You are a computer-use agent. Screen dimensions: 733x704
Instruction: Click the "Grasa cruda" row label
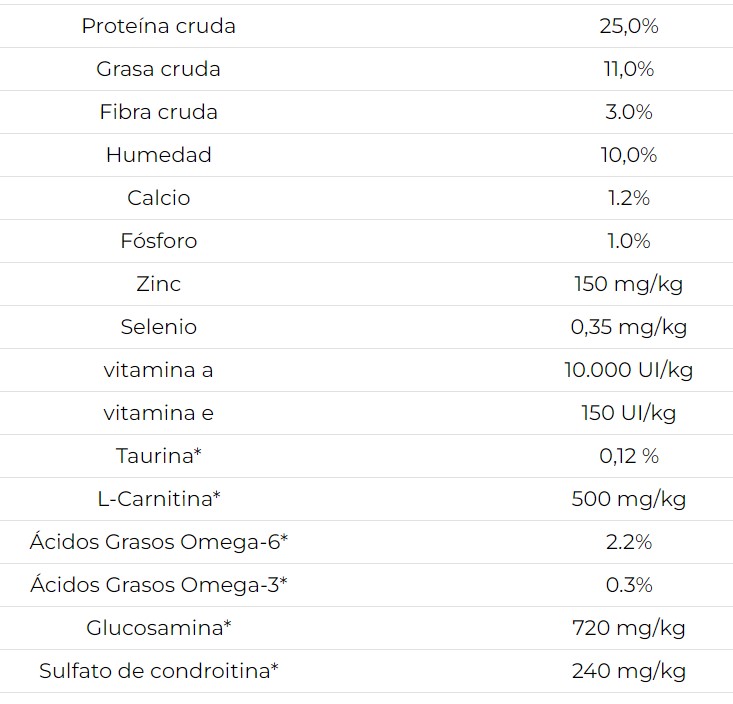click(x=158, y=69)
